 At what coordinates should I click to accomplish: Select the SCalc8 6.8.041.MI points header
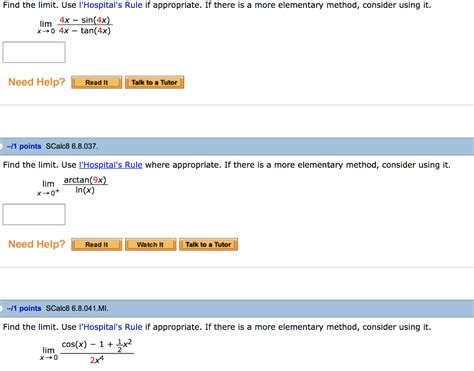237,308
